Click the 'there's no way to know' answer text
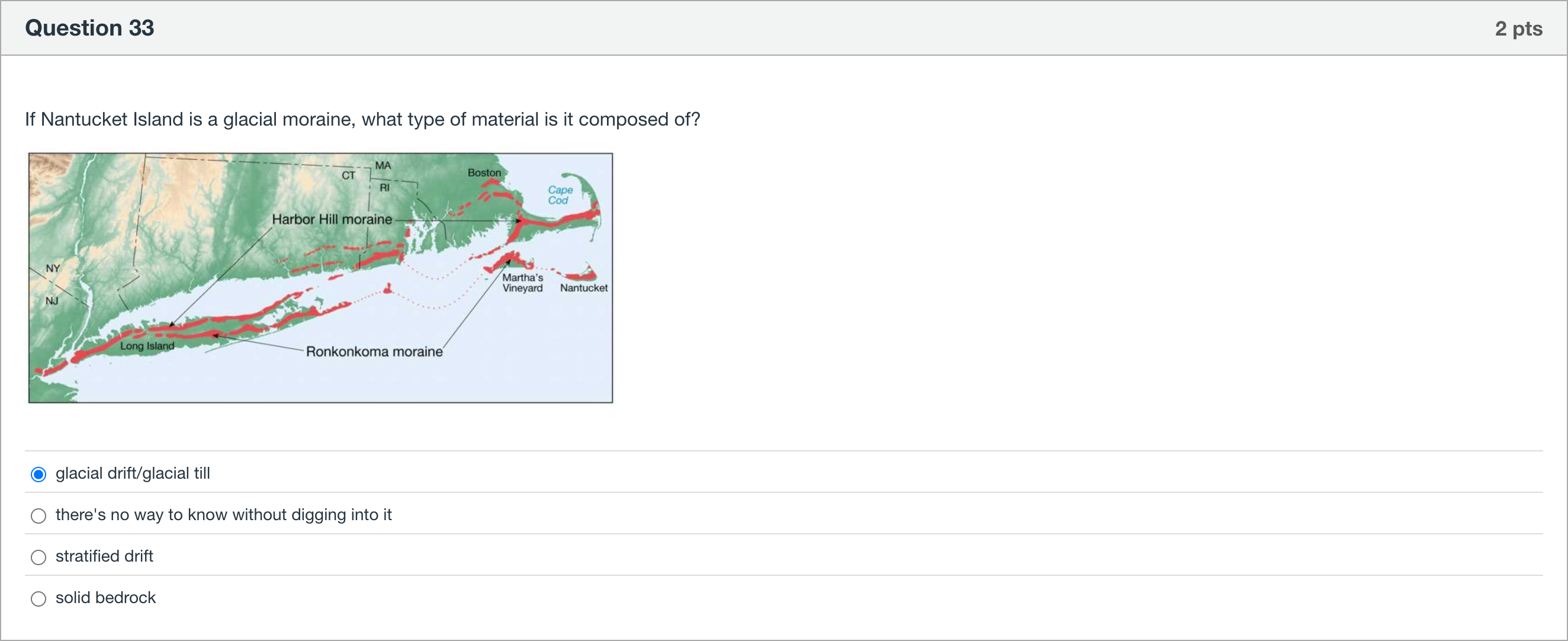The width and height of the screenshot is (1568, 641). click(223, 514)
